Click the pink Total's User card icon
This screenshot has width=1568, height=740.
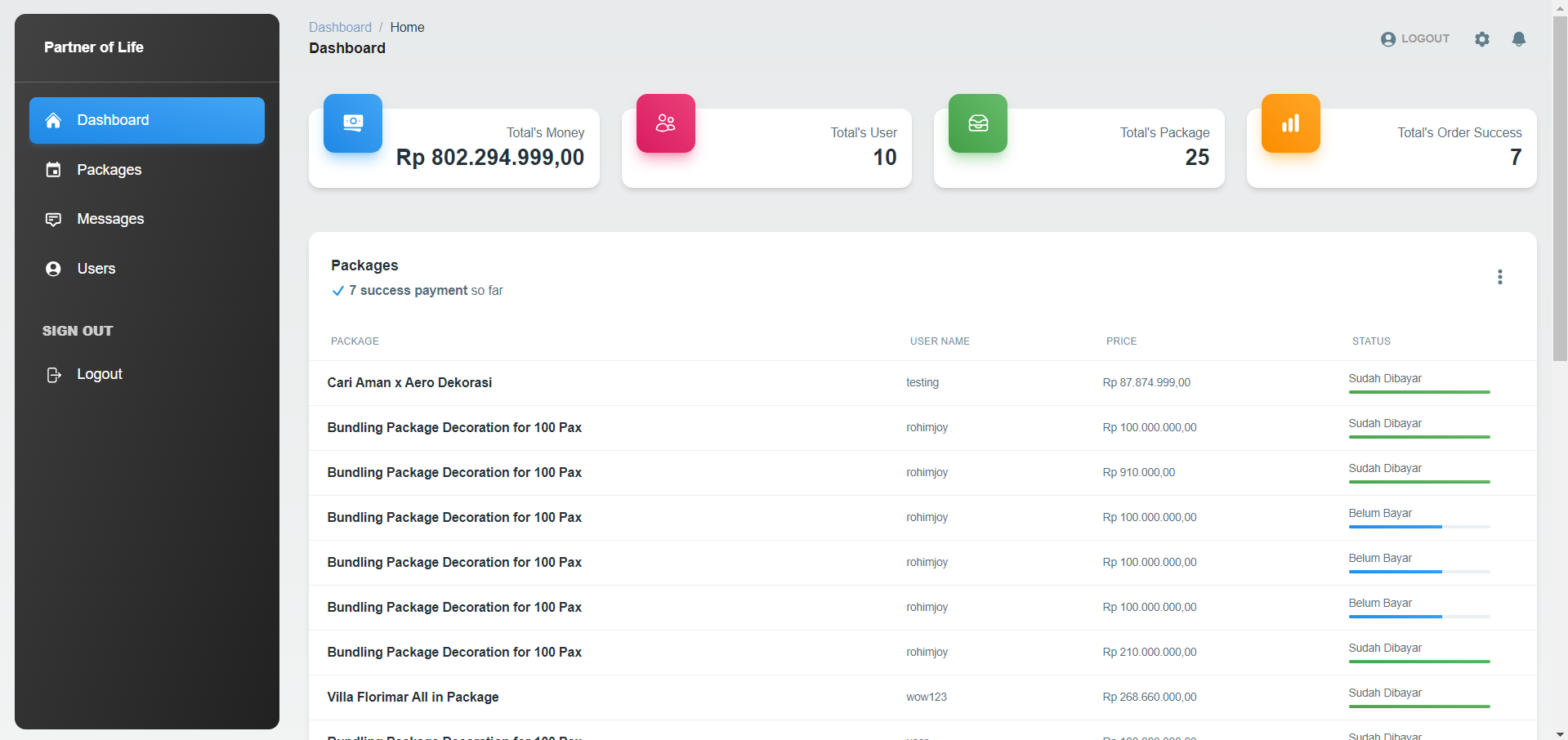tap(666, 123)
